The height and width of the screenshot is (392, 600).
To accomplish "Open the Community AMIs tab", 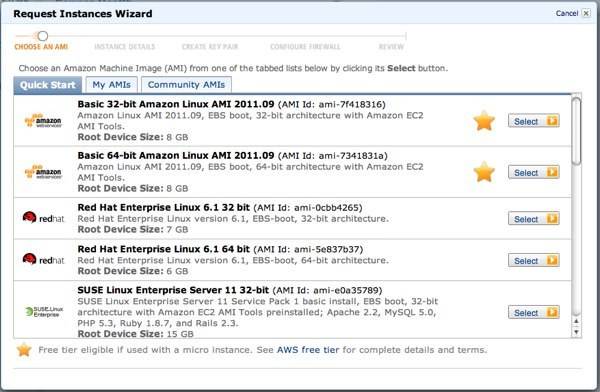I will click(186, 85).
